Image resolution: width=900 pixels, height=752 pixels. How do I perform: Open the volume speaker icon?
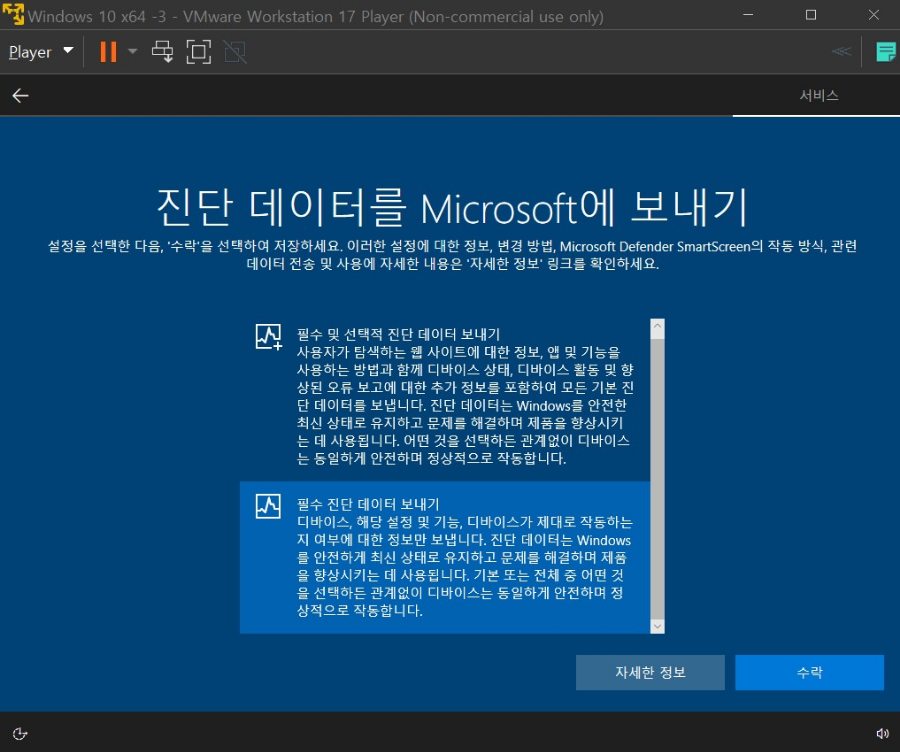(x=882, y=733)
